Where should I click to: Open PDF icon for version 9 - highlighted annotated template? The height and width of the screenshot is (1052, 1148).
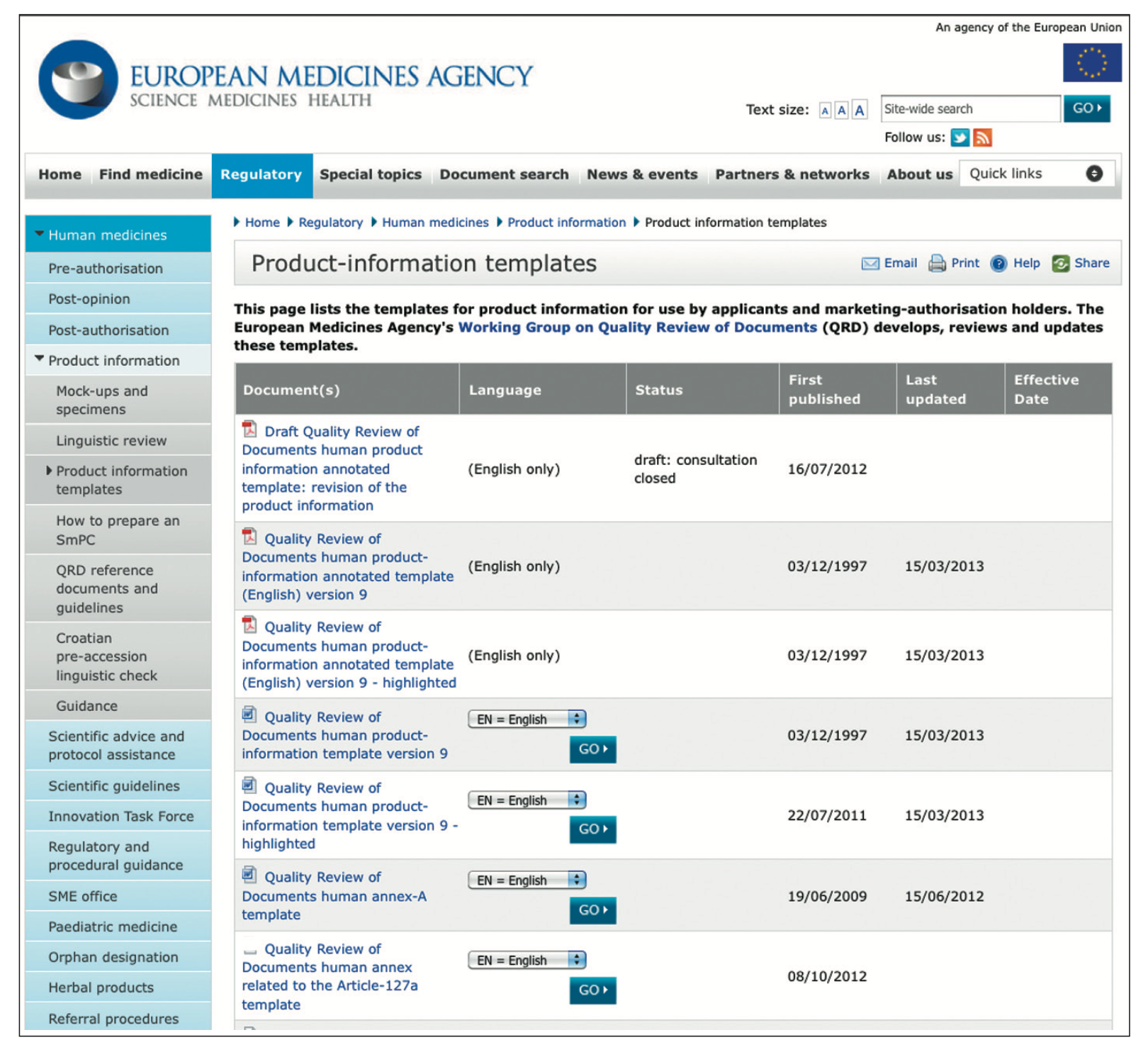[x=249, y=625]
